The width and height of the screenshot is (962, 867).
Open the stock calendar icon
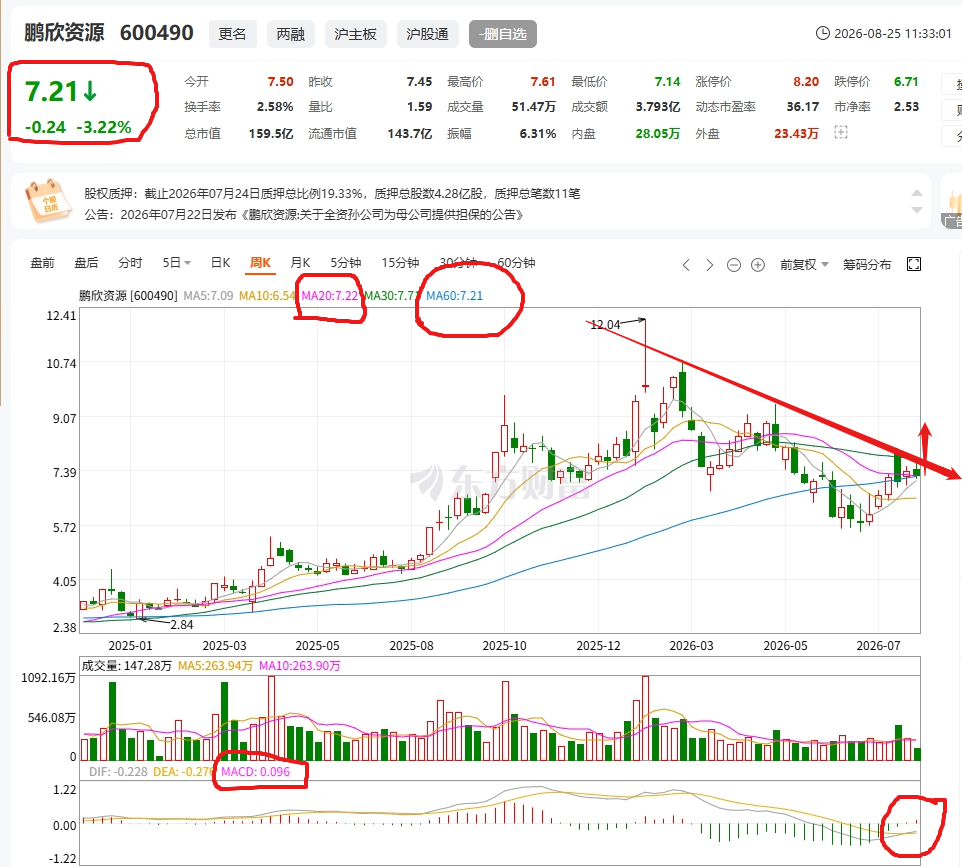point(45,201)
